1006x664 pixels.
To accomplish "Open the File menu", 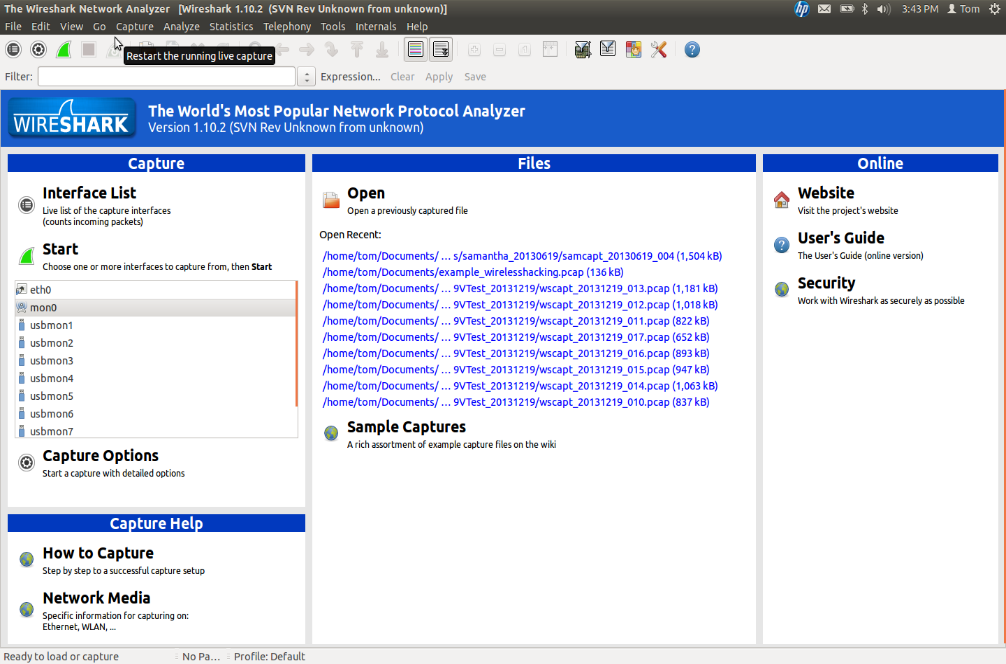I will 13,26.
